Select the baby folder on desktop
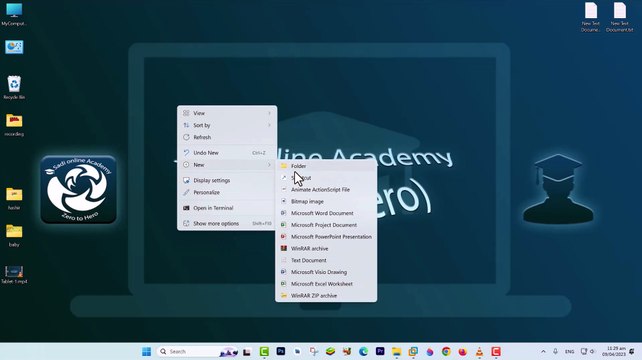The width and height of the screenshot is (642, 360). click(14, 235)
